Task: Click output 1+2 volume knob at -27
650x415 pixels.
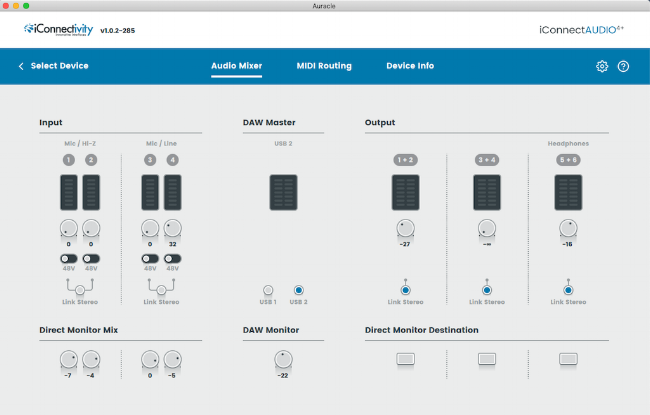Action: [405, 228]
